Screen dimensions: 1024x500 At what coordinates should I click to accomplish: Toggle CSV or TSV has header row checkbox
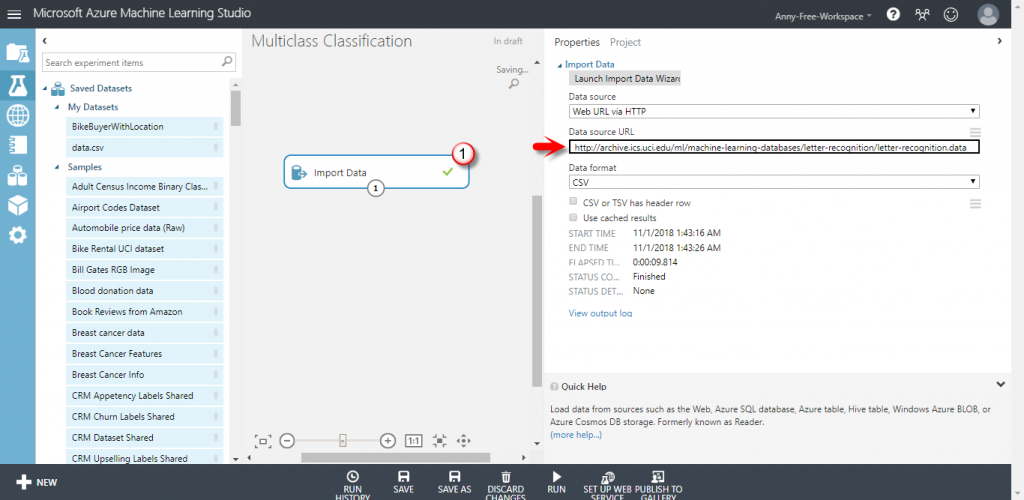pos(573,202)
